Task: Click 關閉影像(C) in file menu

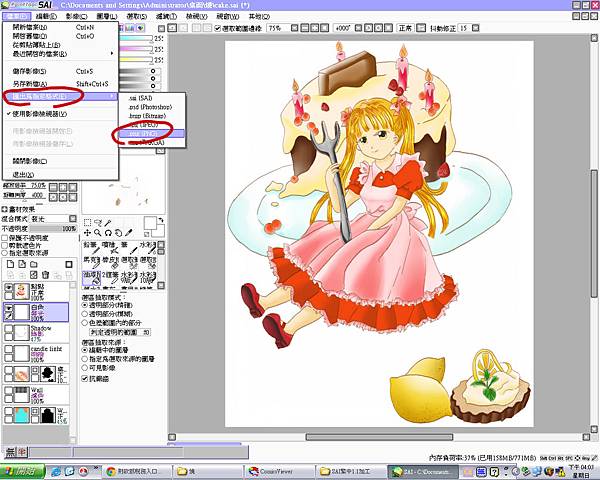Action: pos(60,161)
